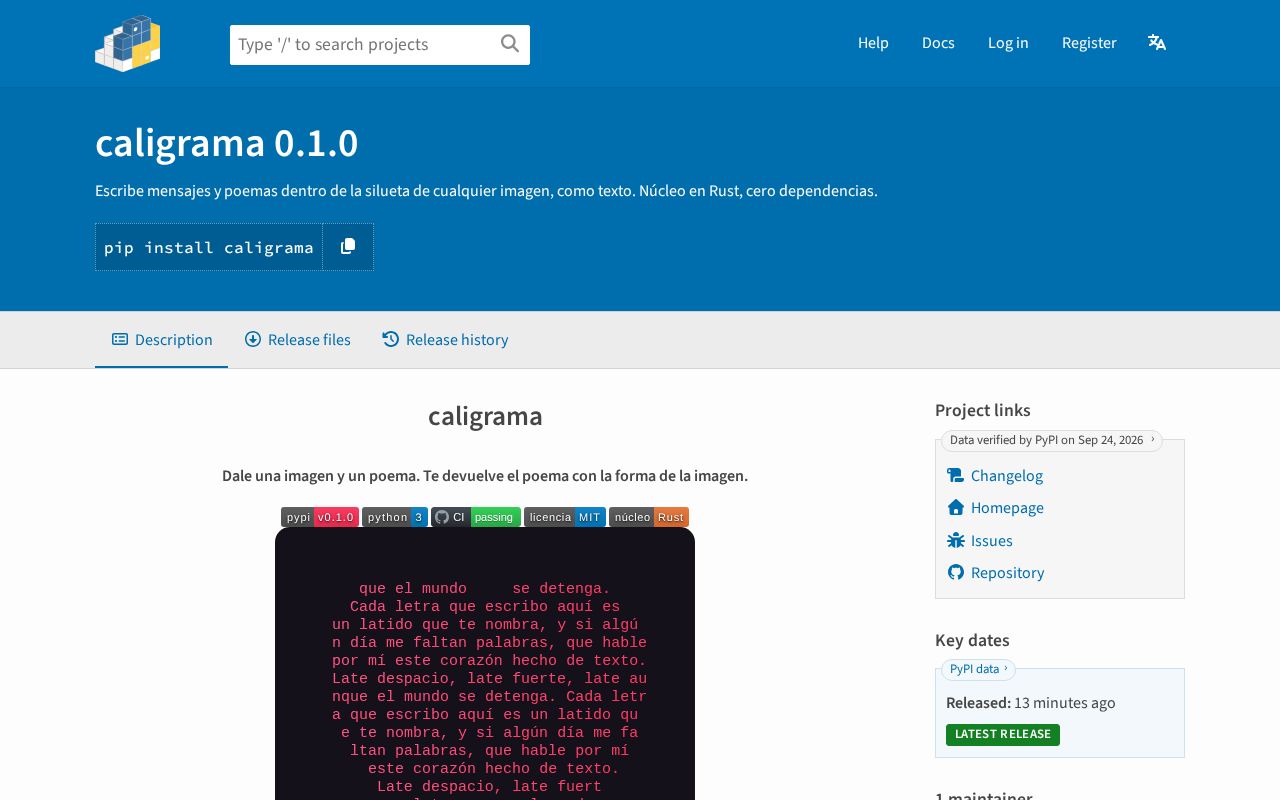Viewport: 1280px width, 800px height.
Task: Open the Homepage project link
Action: click(1007, 508)
